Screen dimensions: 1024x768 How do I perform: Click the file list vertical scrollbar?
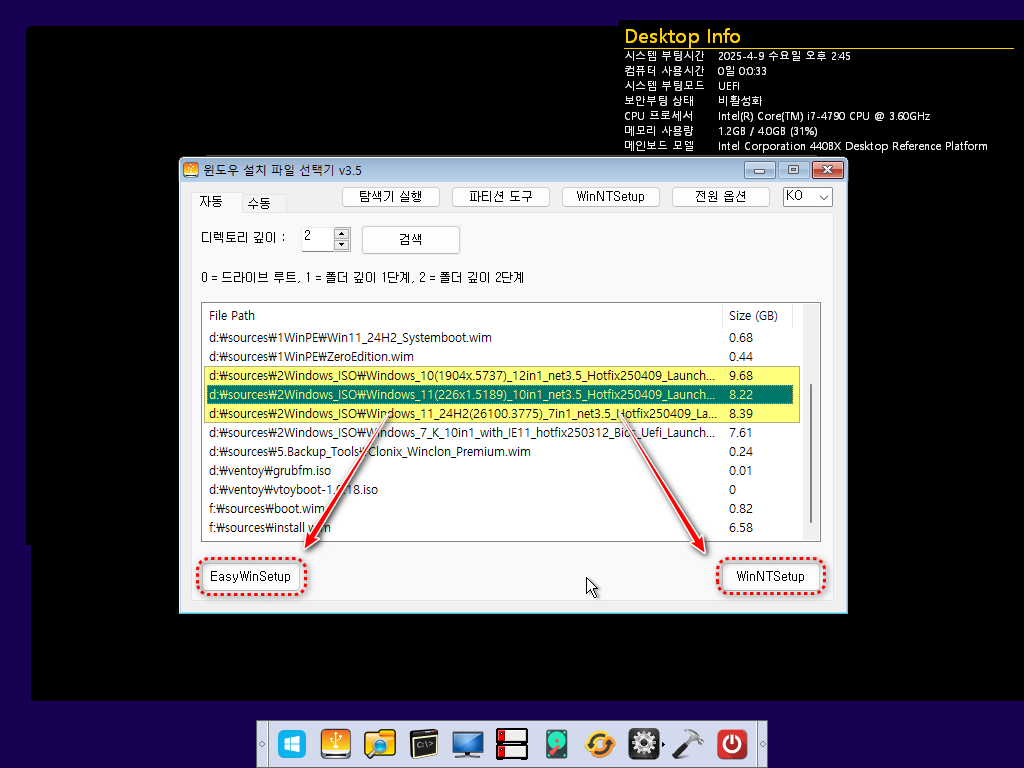[x=810, y=453]
